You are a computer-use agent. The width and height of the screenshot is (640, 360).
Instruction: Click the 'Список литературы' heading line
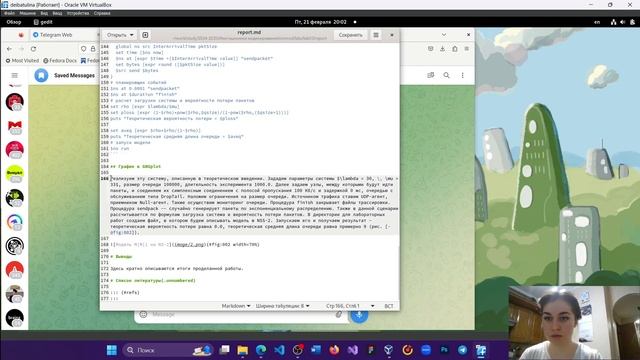click(x=153, y=280)
